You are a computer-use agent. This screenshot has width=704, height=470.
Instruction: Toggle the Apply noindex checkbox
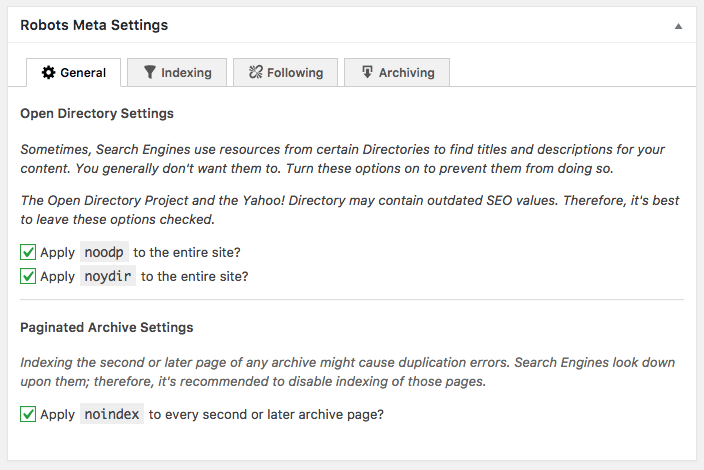pos(28,414)
